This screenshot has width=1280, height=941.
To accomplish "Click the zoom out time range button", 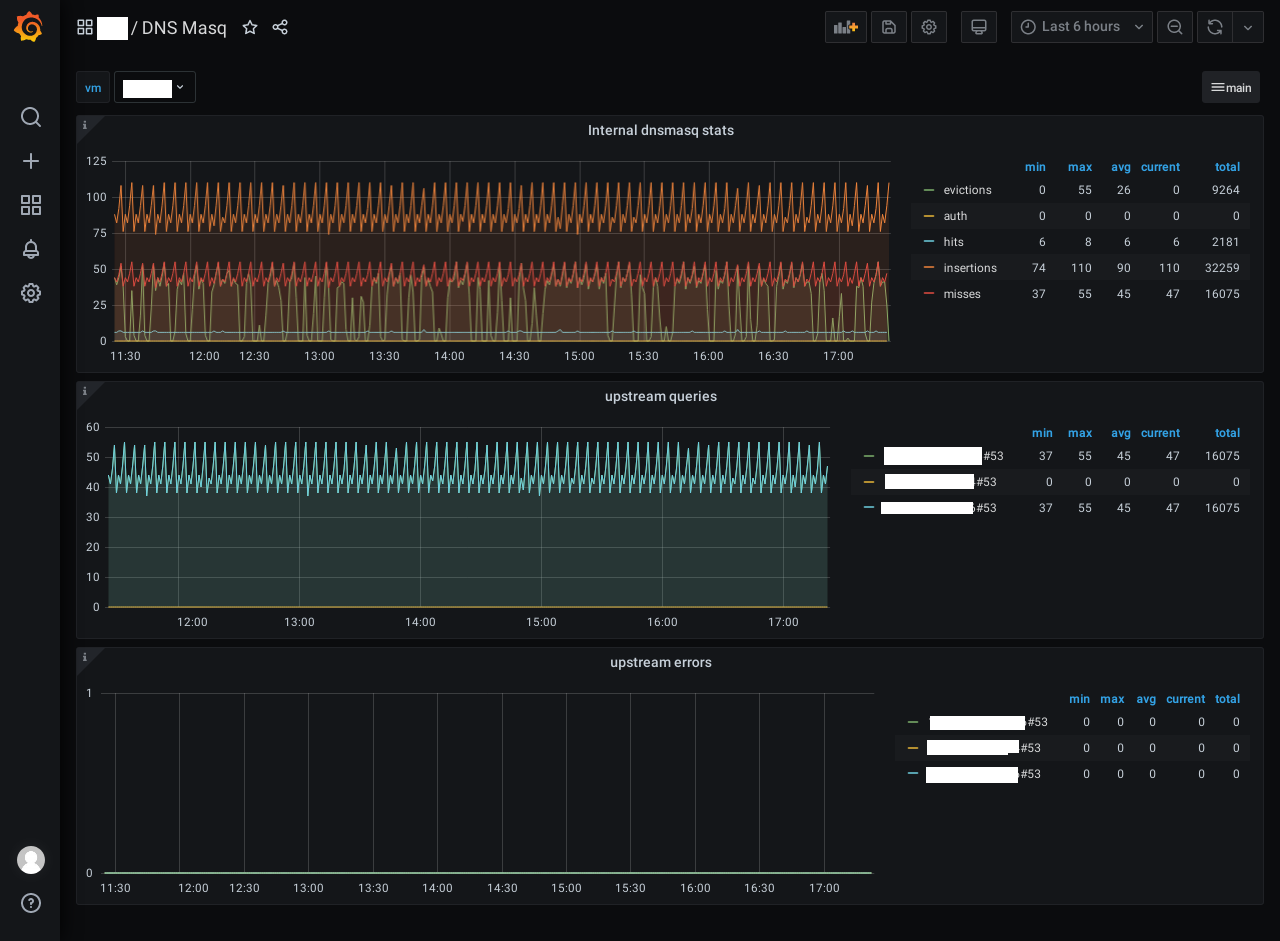I will pyautogui.click(x=1174, y=27).
